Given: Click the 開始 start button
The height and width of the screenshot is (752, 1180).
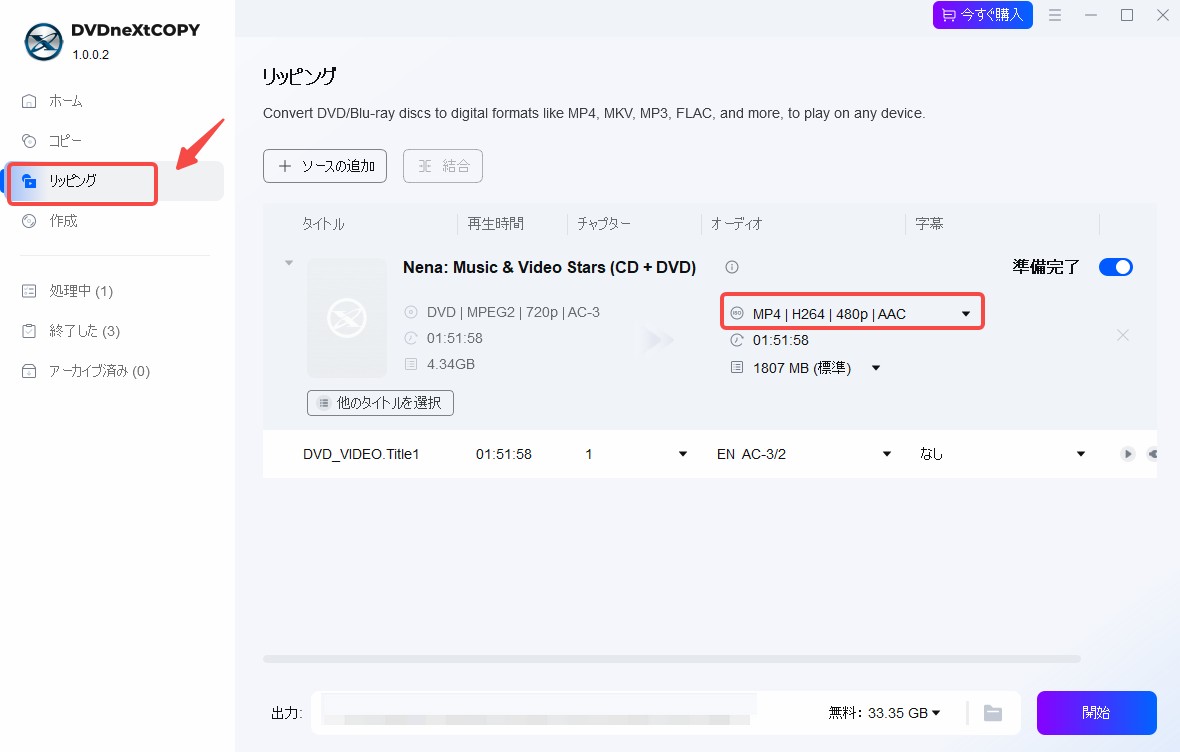Looking at the screenshot, I should click(x=1096, y=713).
